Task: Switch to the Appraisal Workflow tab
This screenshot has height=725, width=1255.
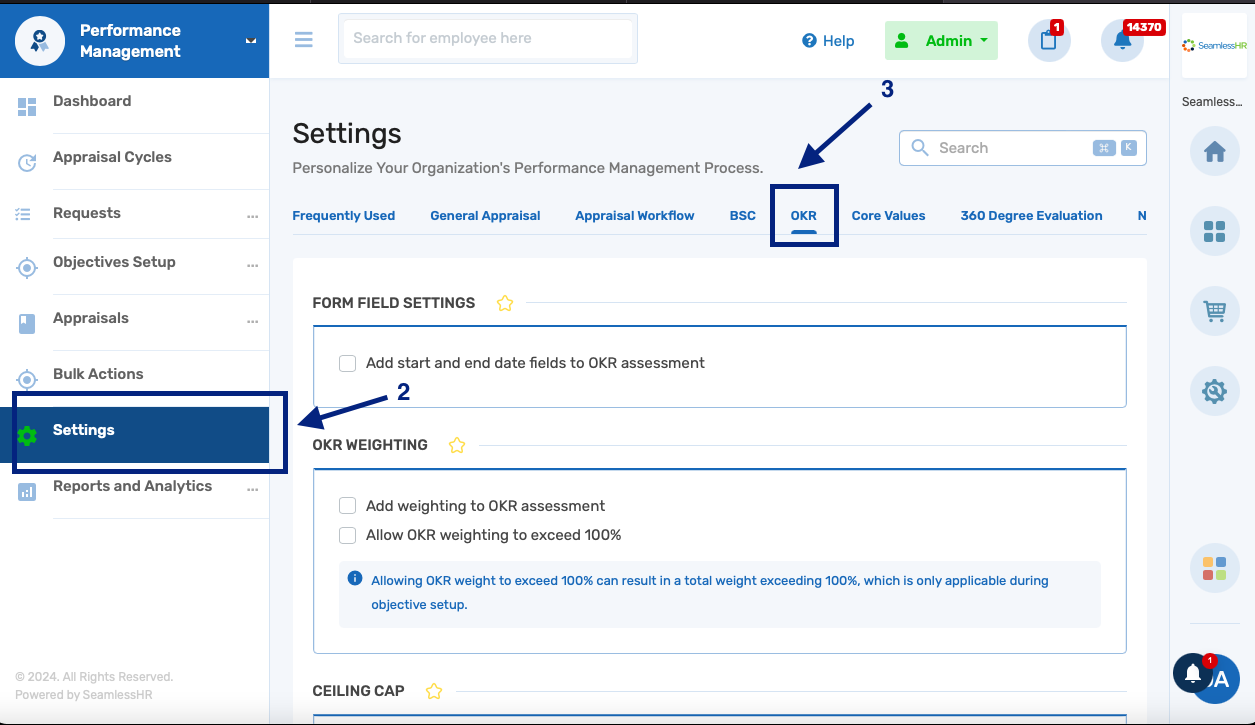Action: click(635, 216)
